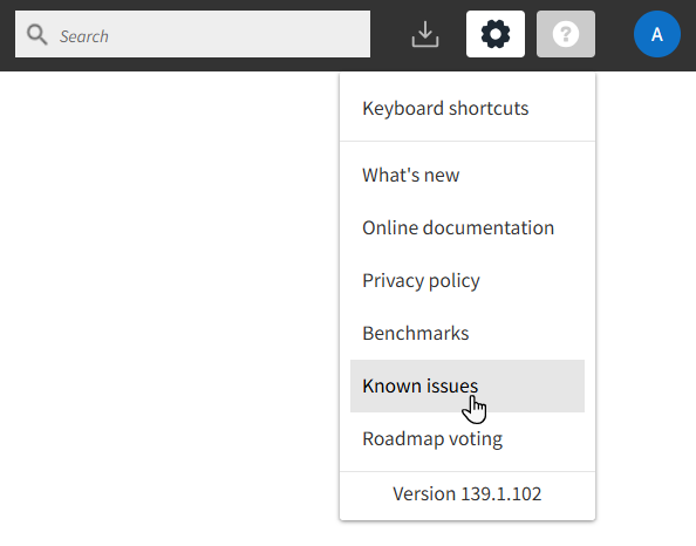Close the help menu via question mark icon
The width and height of the screenshot is (696, 546).
565,35
